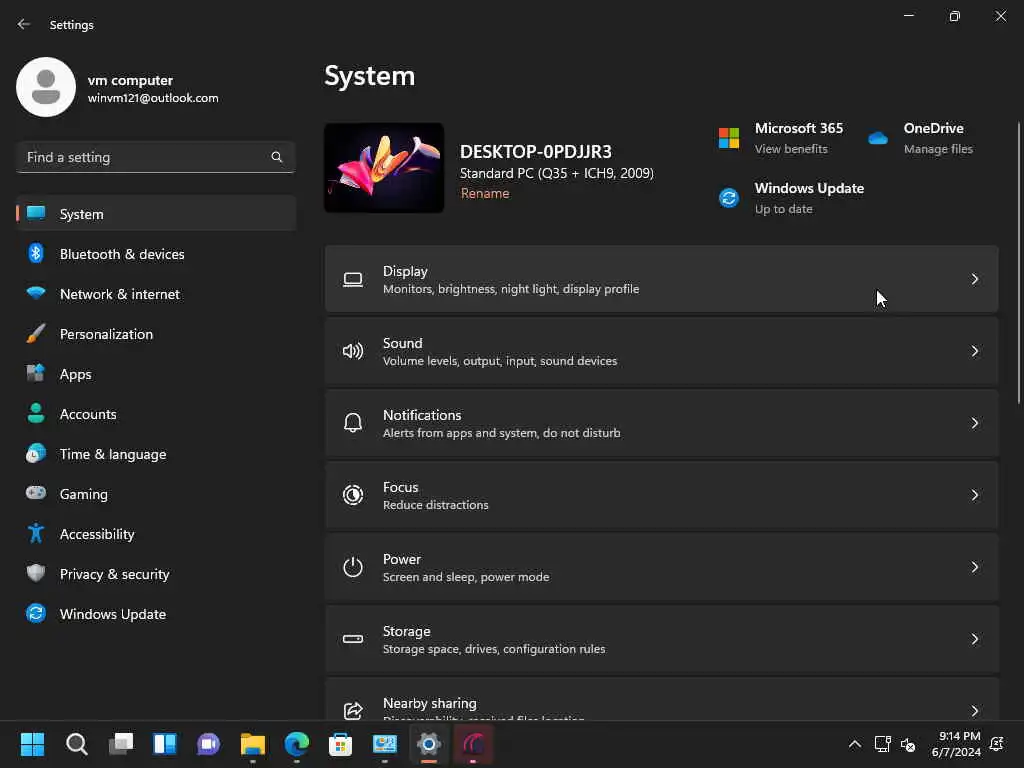This screenshot has height=768, width=1024.
Task: Click the Time & language clock icon
Action: [36, 453]
